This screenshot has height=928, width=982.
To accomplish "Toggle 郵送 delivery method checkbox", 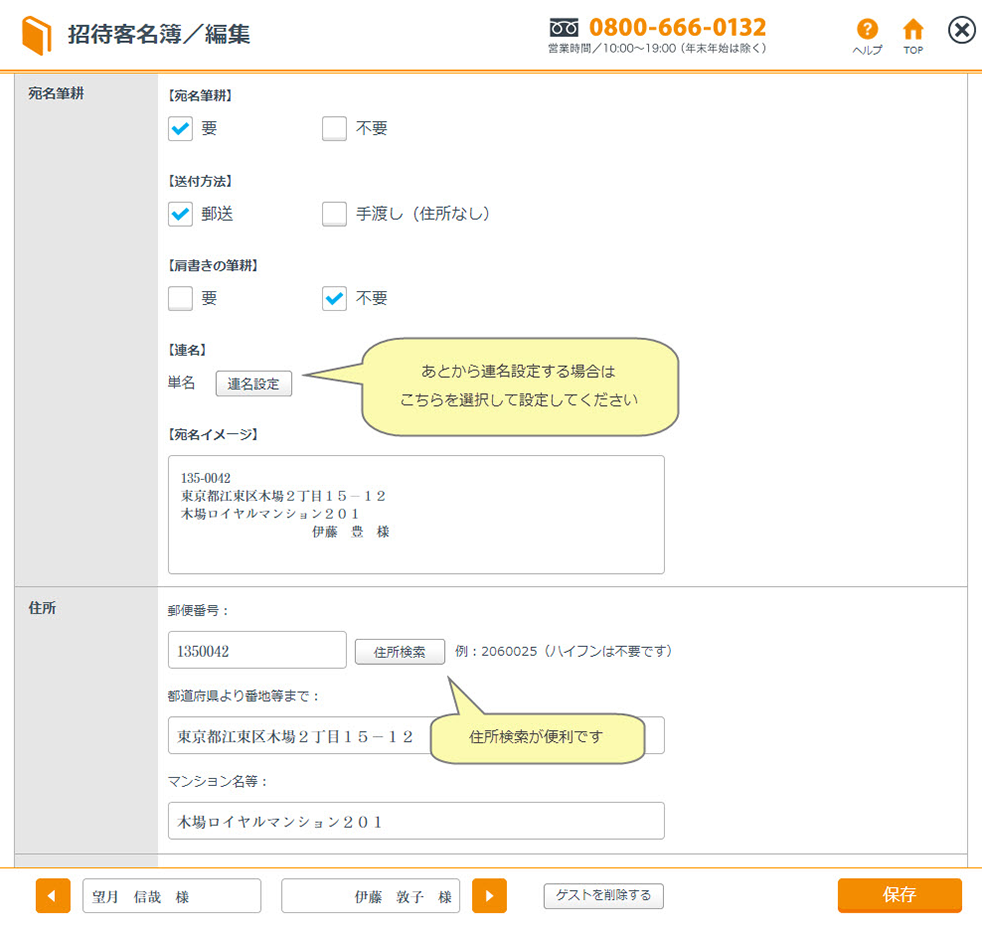I will coord(181,214).
